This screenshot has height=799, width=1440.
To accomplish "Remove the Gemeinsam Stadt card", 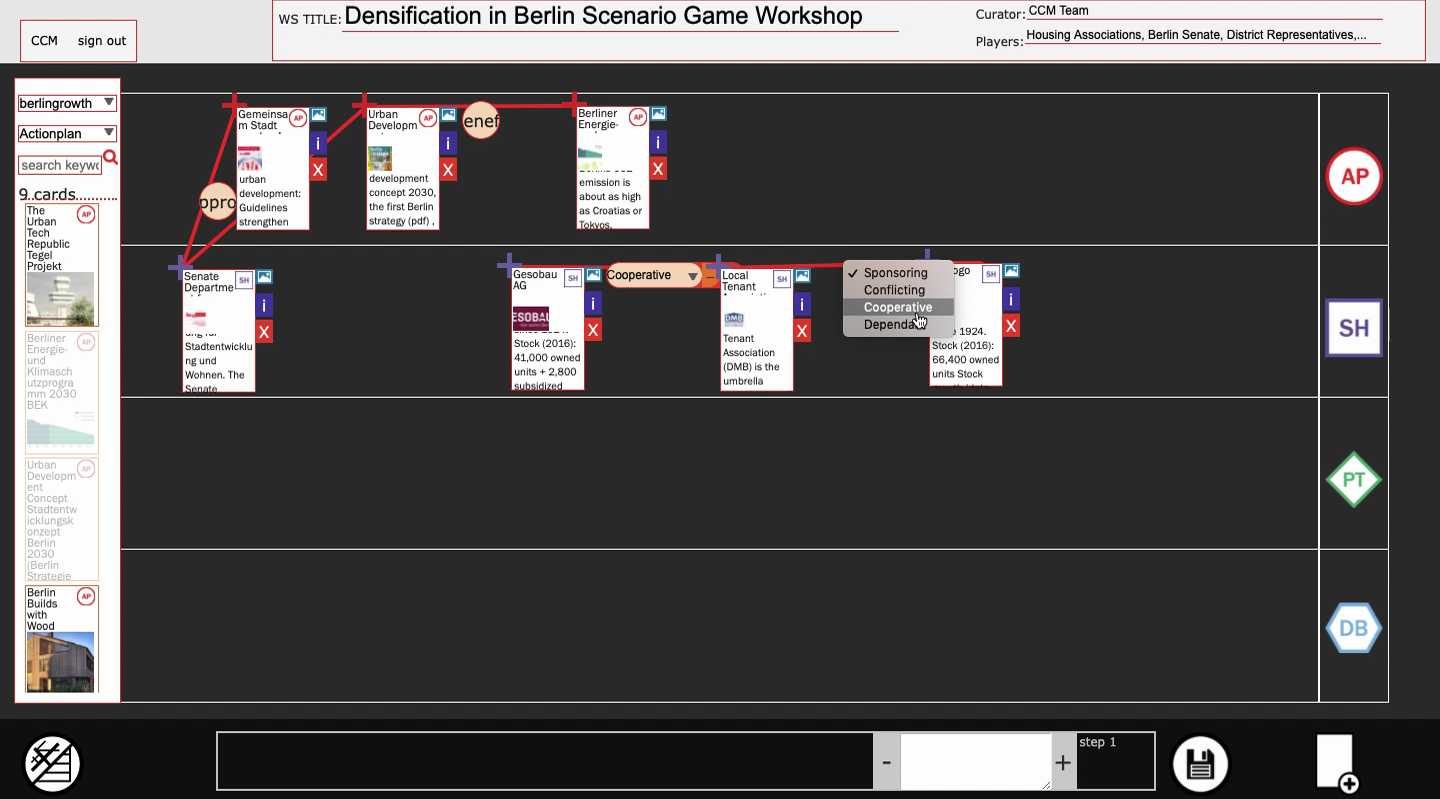I will point(318,170).
